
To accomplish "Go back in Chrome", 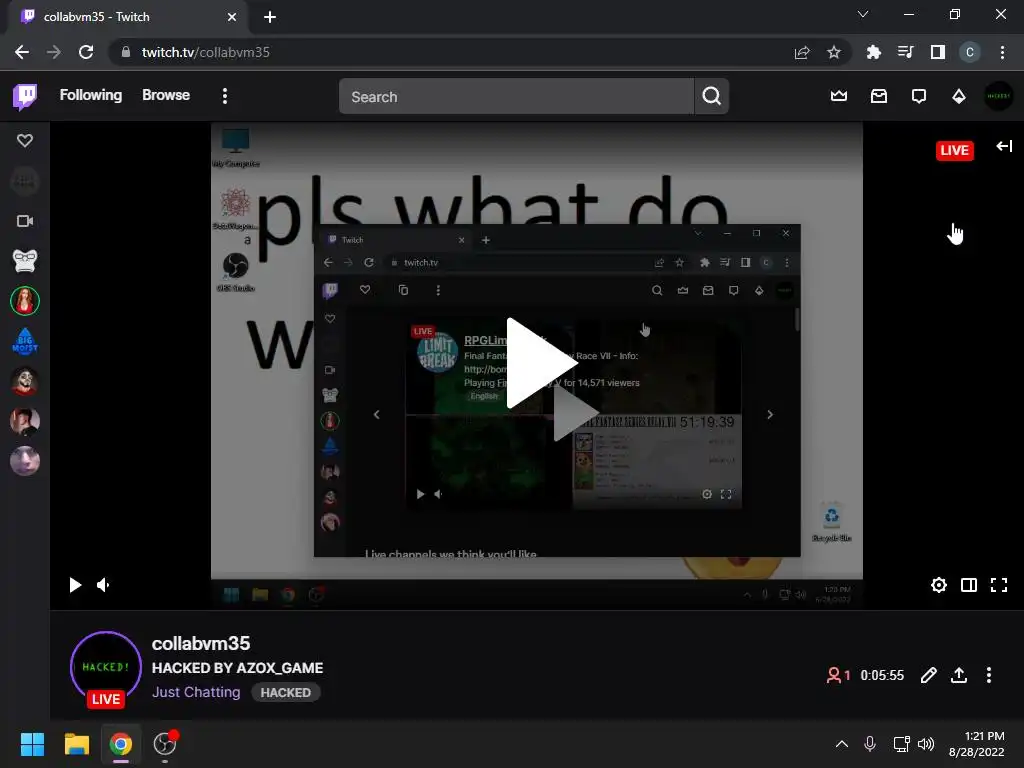I will point(22,52).
